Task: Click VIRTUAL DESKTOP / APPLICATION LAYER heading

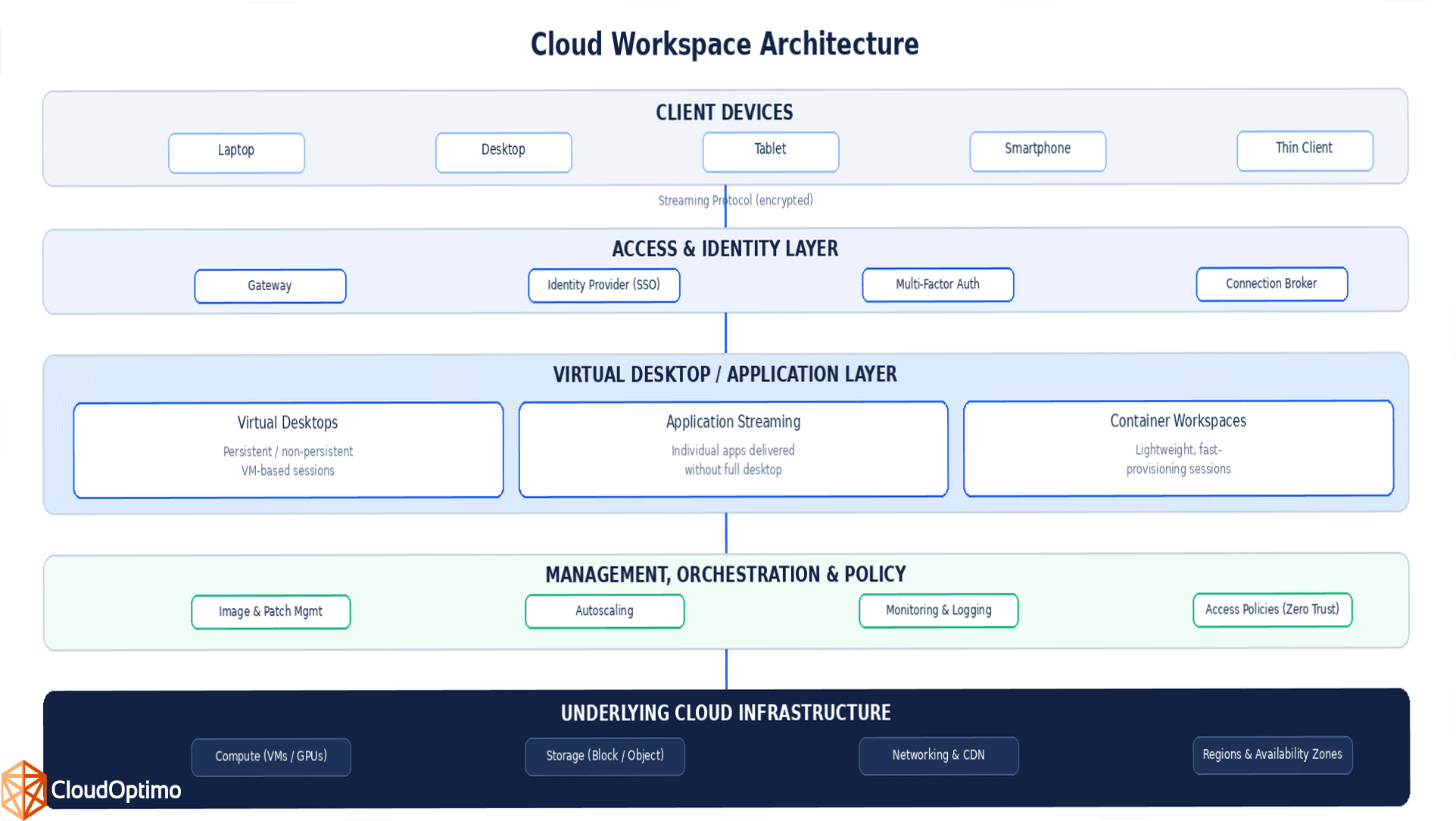Action: tap(725, 374)
